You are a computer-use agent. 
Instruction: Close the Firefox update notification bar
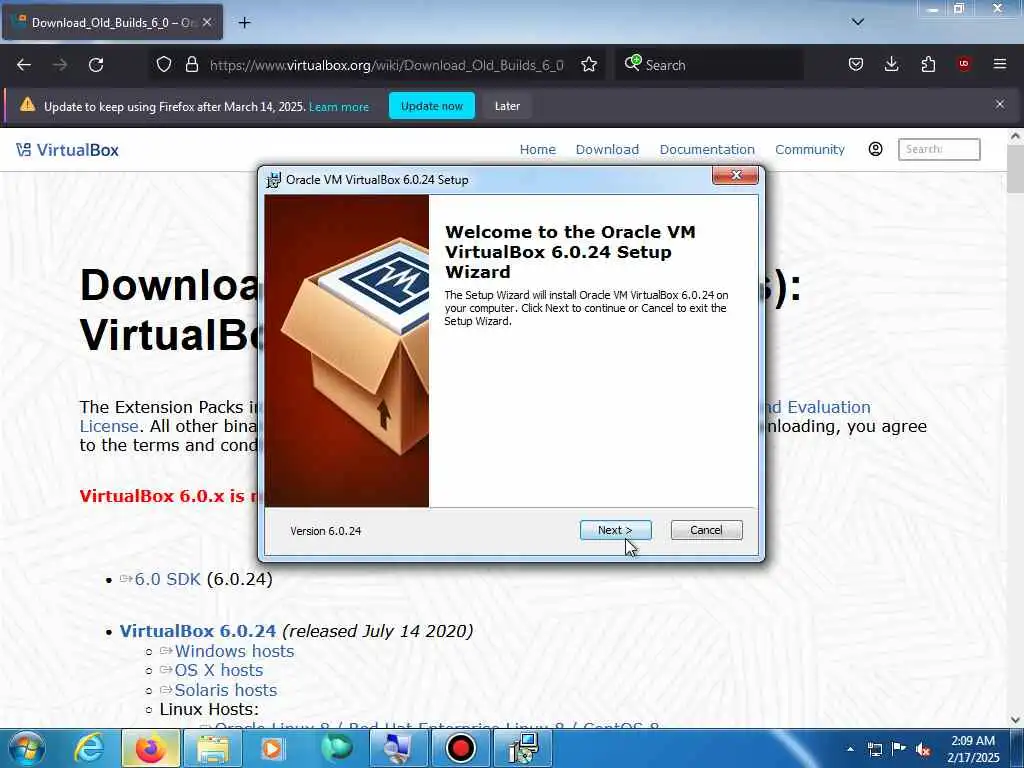click(x=1000, y=104)
